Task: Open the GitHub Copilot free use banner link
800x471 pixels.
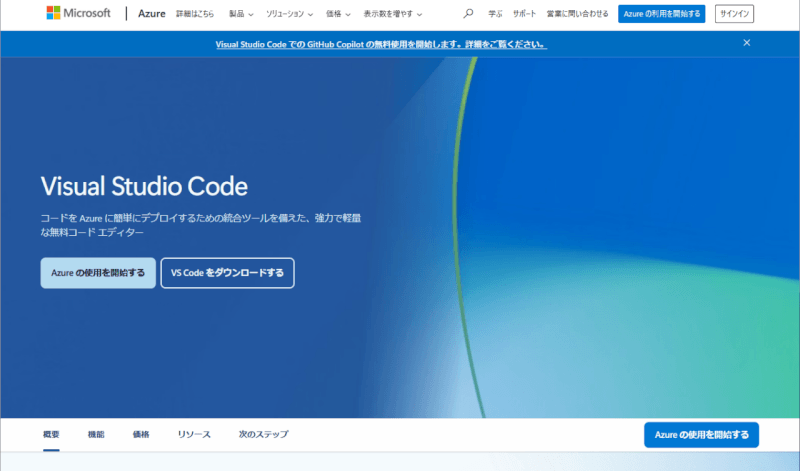Action: coord(381,44)
